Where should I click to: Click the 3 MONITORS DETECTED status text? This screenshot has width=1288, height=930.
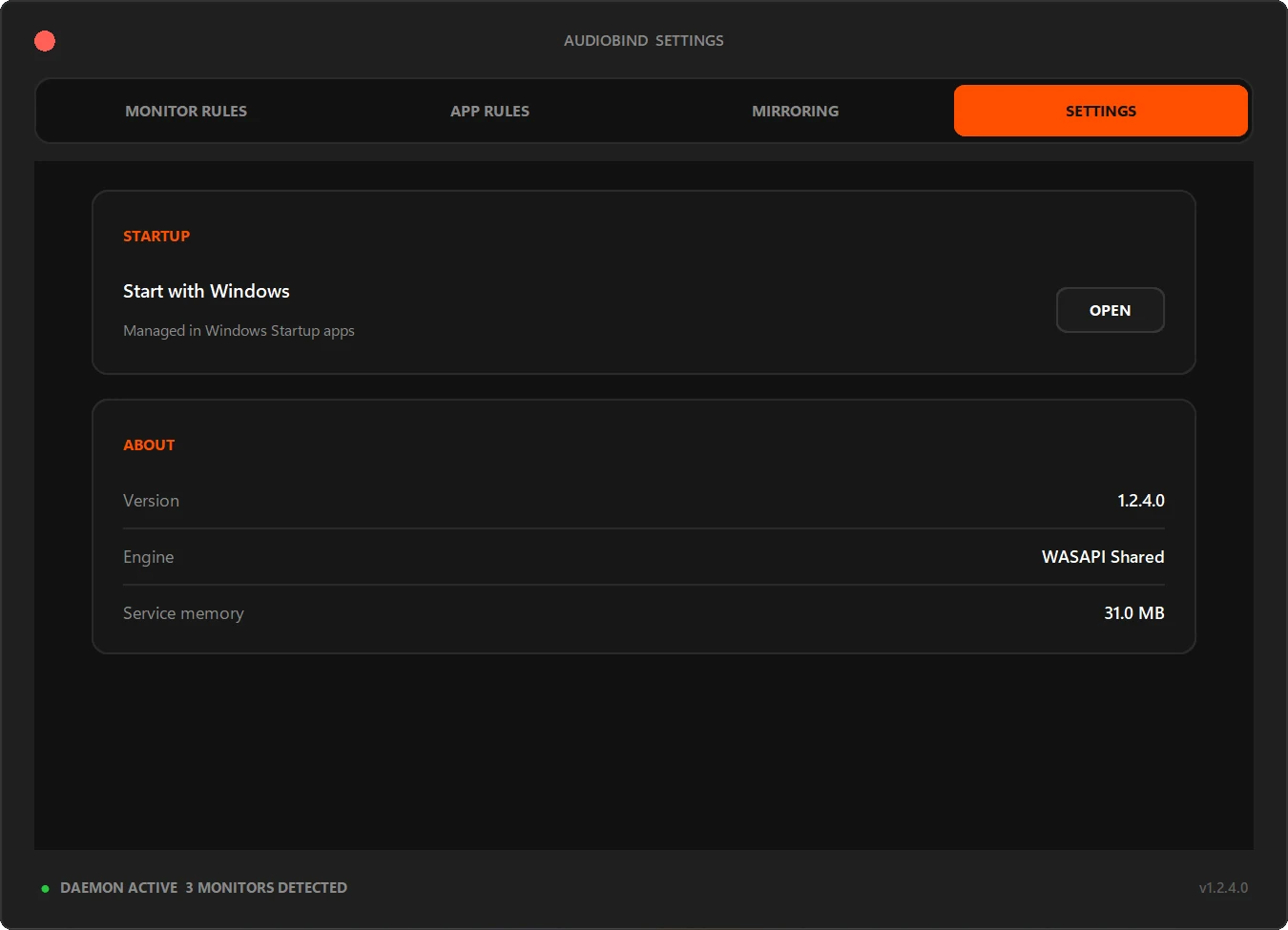(x=266, y=888)
